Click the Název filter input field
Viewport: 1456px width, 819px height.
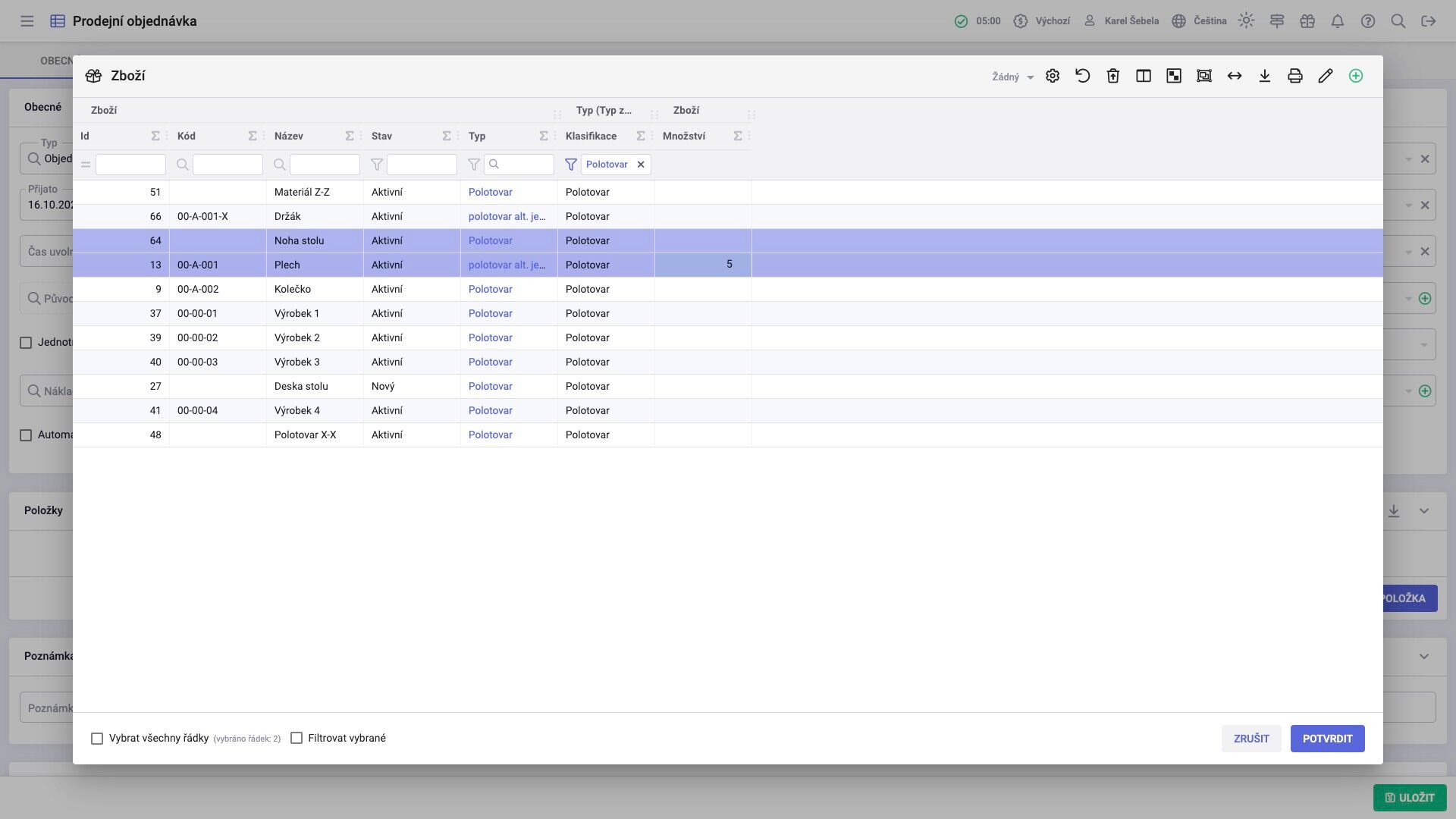pos(325,165)
